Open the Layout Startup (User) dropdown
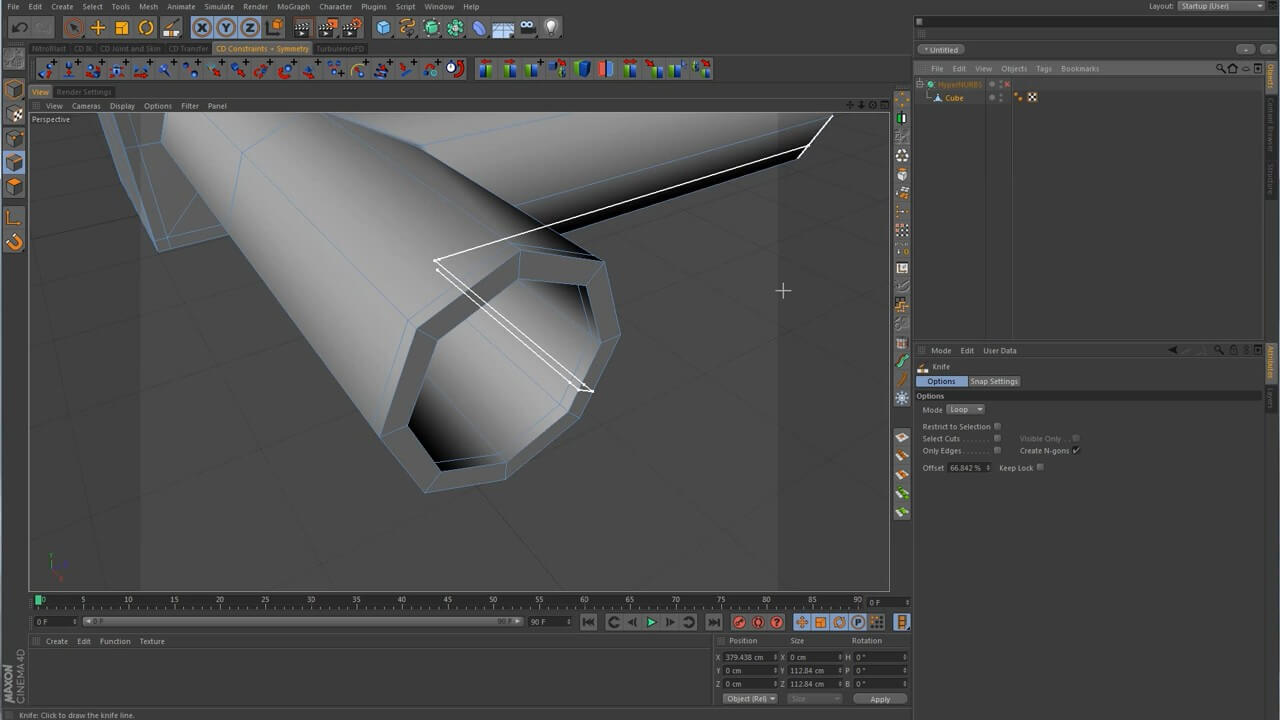This screenshot has height=720, width=1280. tap(1220, 6)
